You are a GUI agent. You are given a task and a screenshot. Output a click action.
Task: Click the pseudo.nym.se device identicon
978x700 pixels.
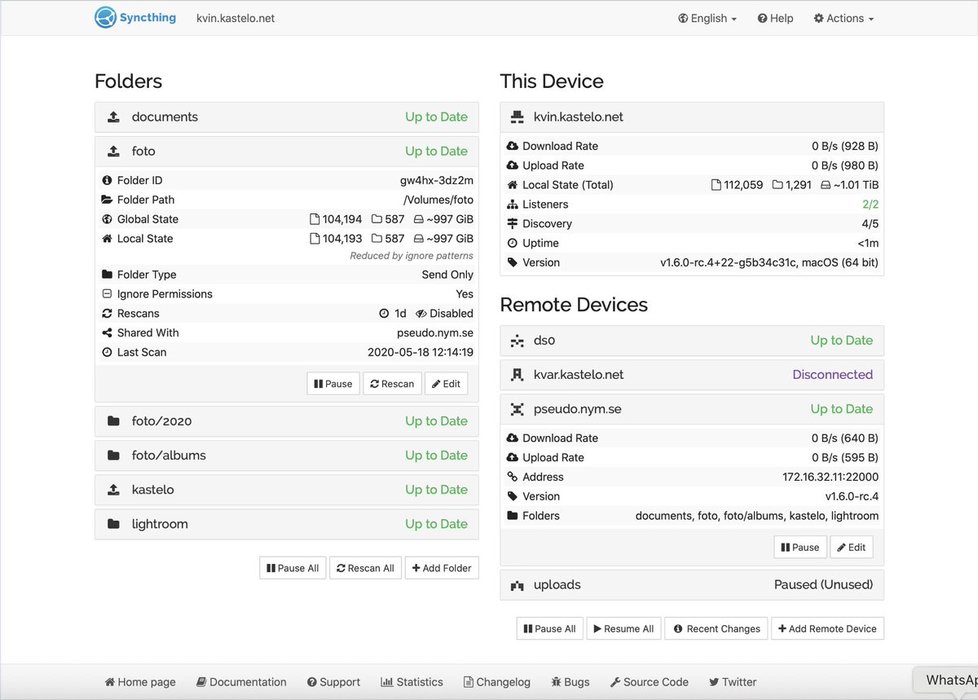point(517,409)
